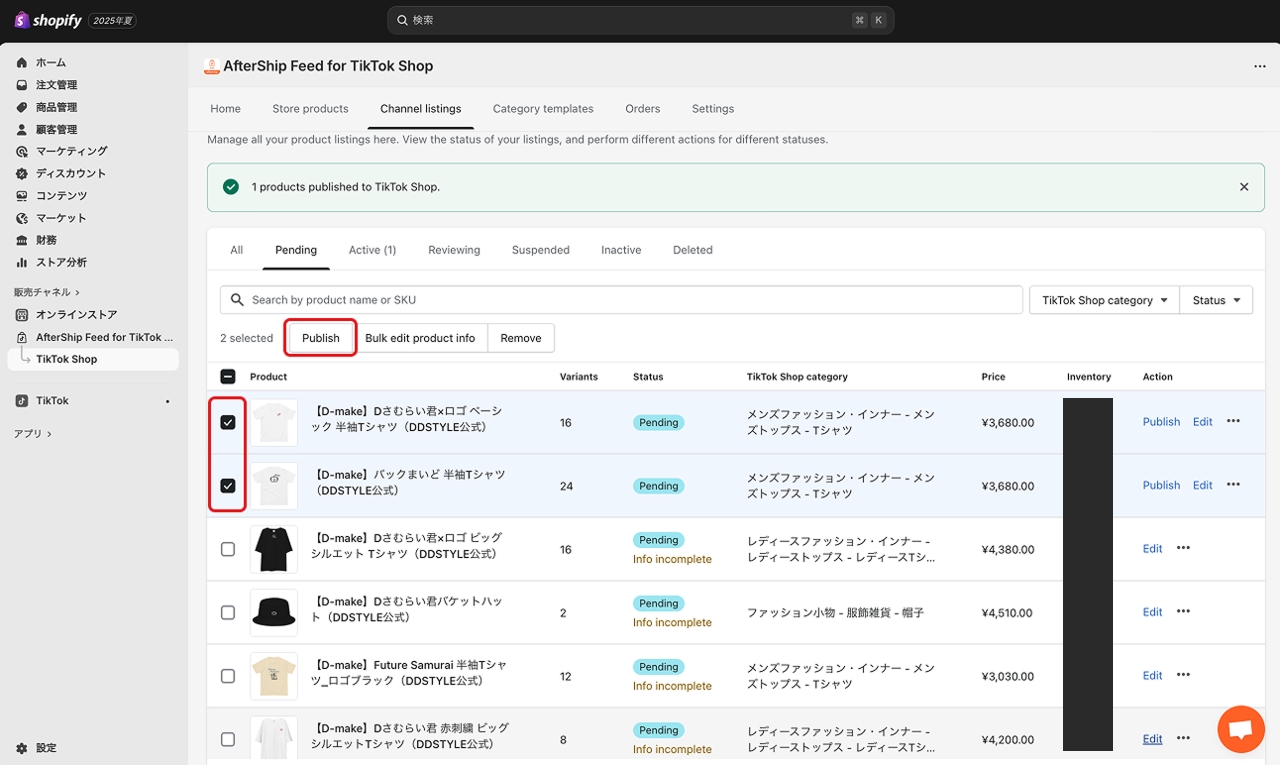This screenshot has width=1280, height=765.
Task: Open more actions for first product row
Action: pos(1233,422)
